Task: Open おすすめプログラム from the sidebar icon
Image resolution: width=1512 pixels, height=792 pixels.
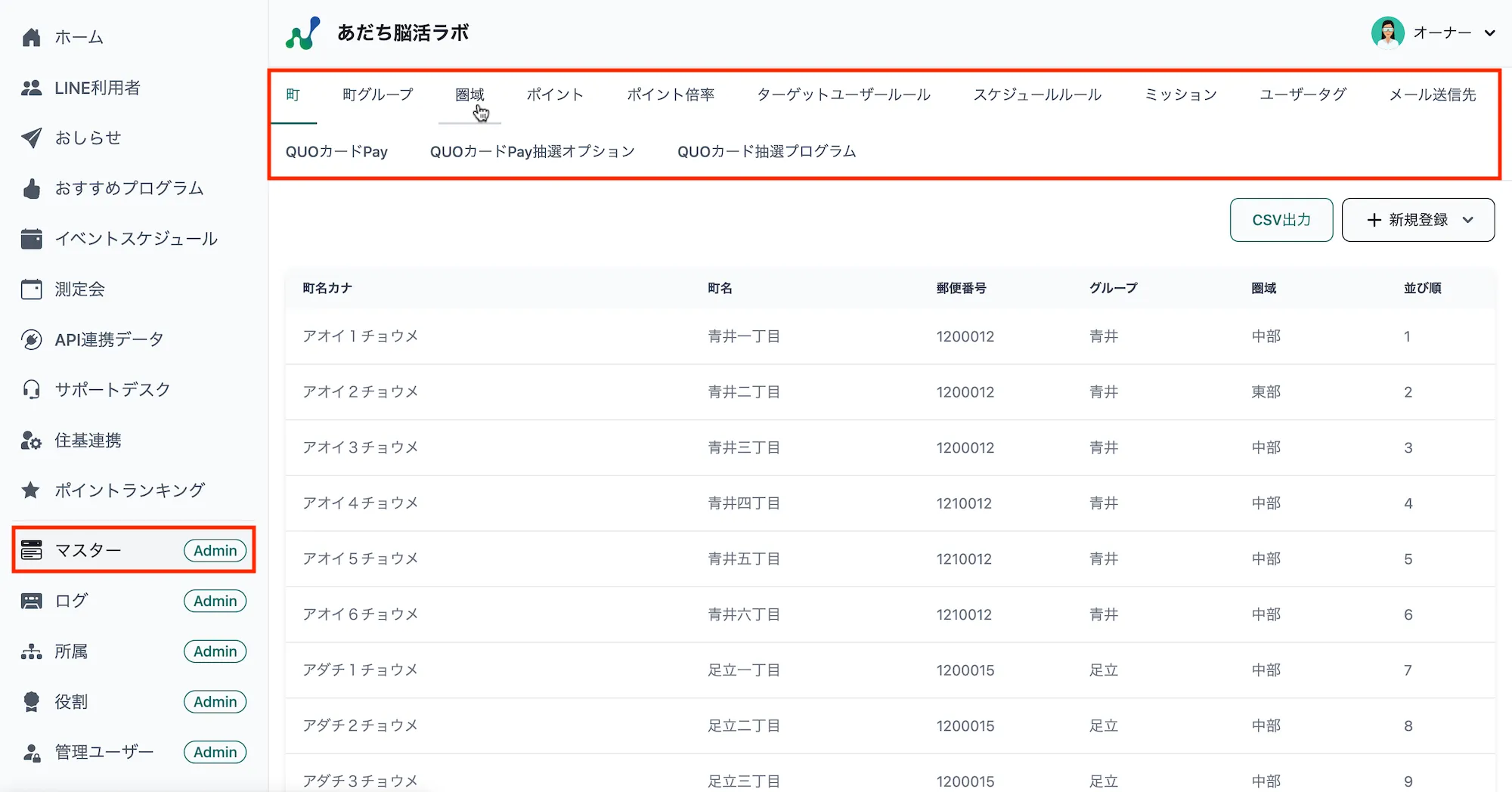Action: [31, 188]
